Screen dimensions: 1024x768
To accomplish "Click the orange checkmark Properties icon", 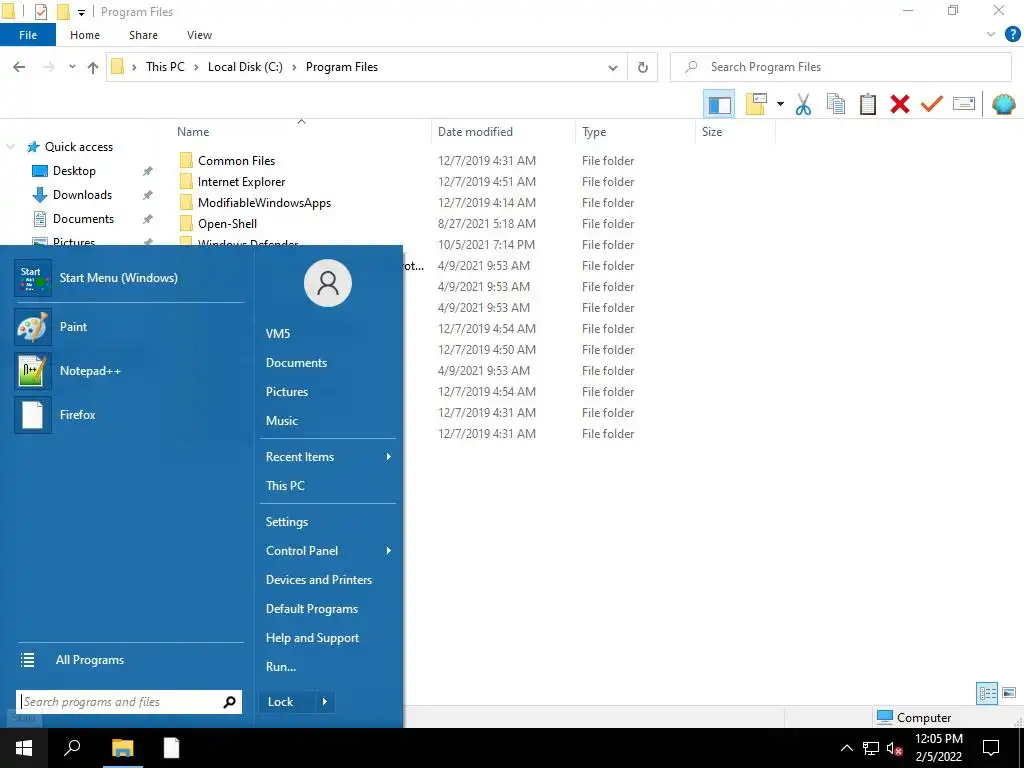I will tap(932, 104).
